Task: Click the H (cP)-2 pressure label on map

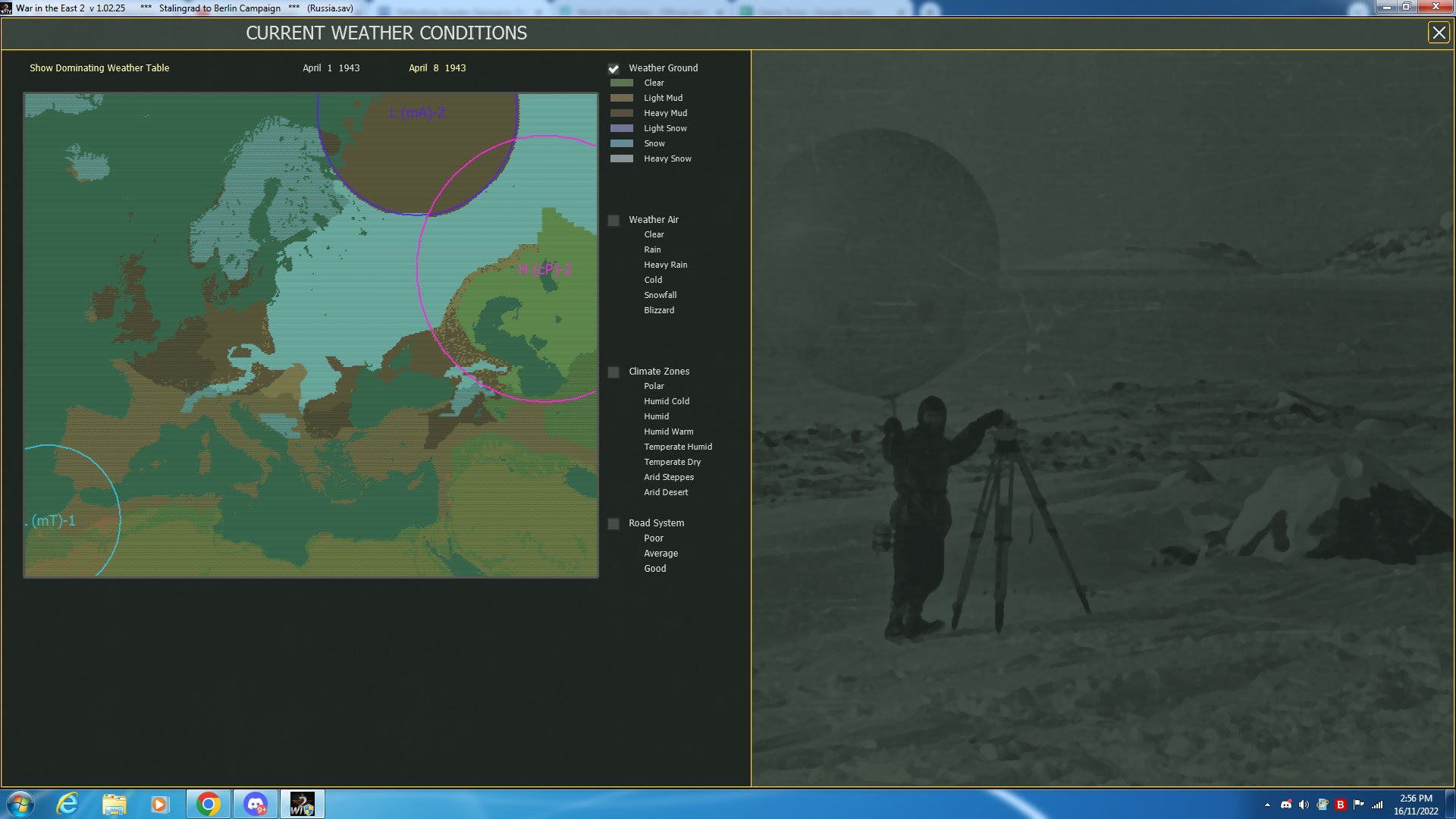Action: point(544,270)
